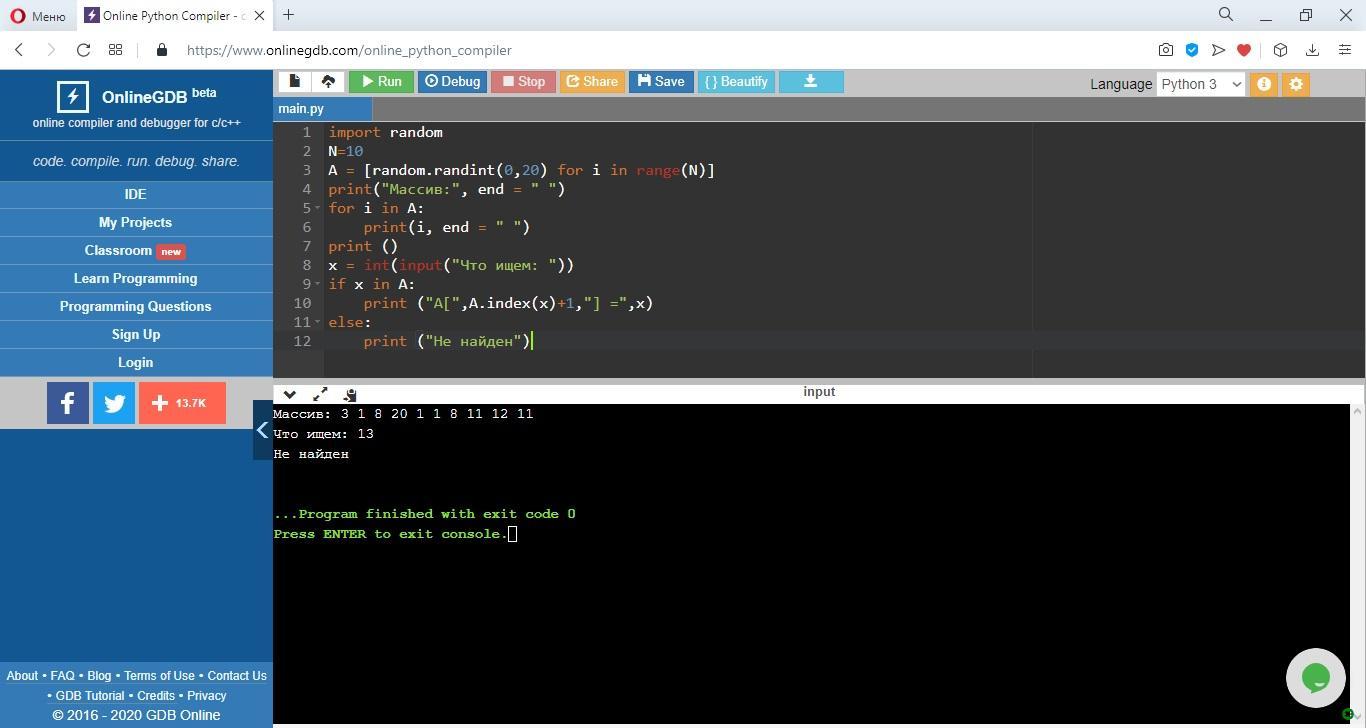Screen dimensions: 1366x728
Task: Fold the if block at line 9
Action: 319,284
